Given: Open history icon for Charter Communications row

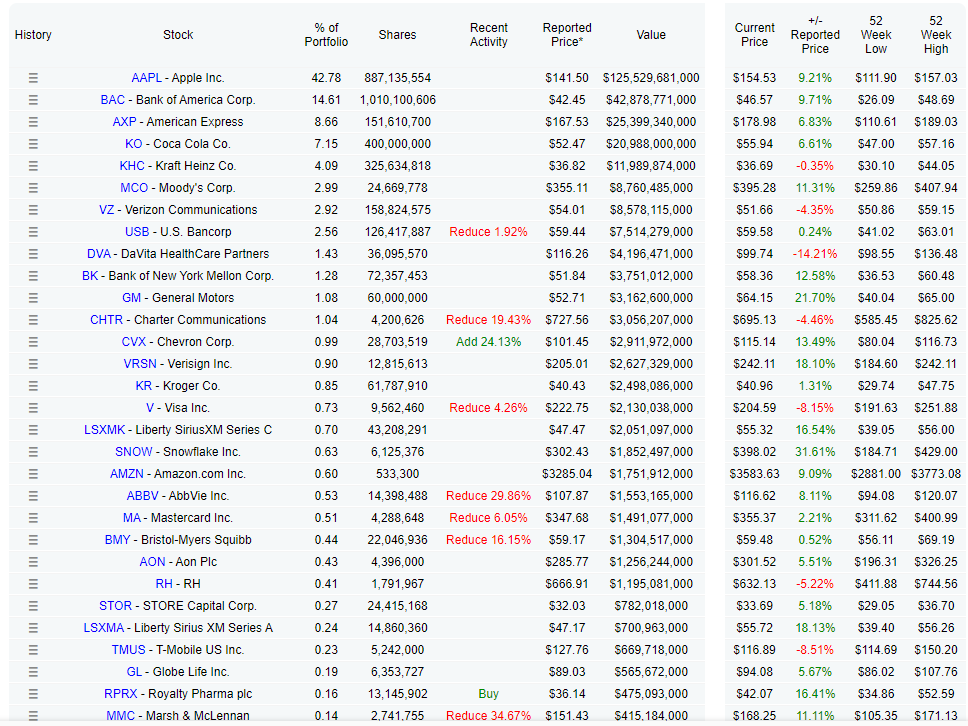Looking at the screenshot, I should point(33,320).
